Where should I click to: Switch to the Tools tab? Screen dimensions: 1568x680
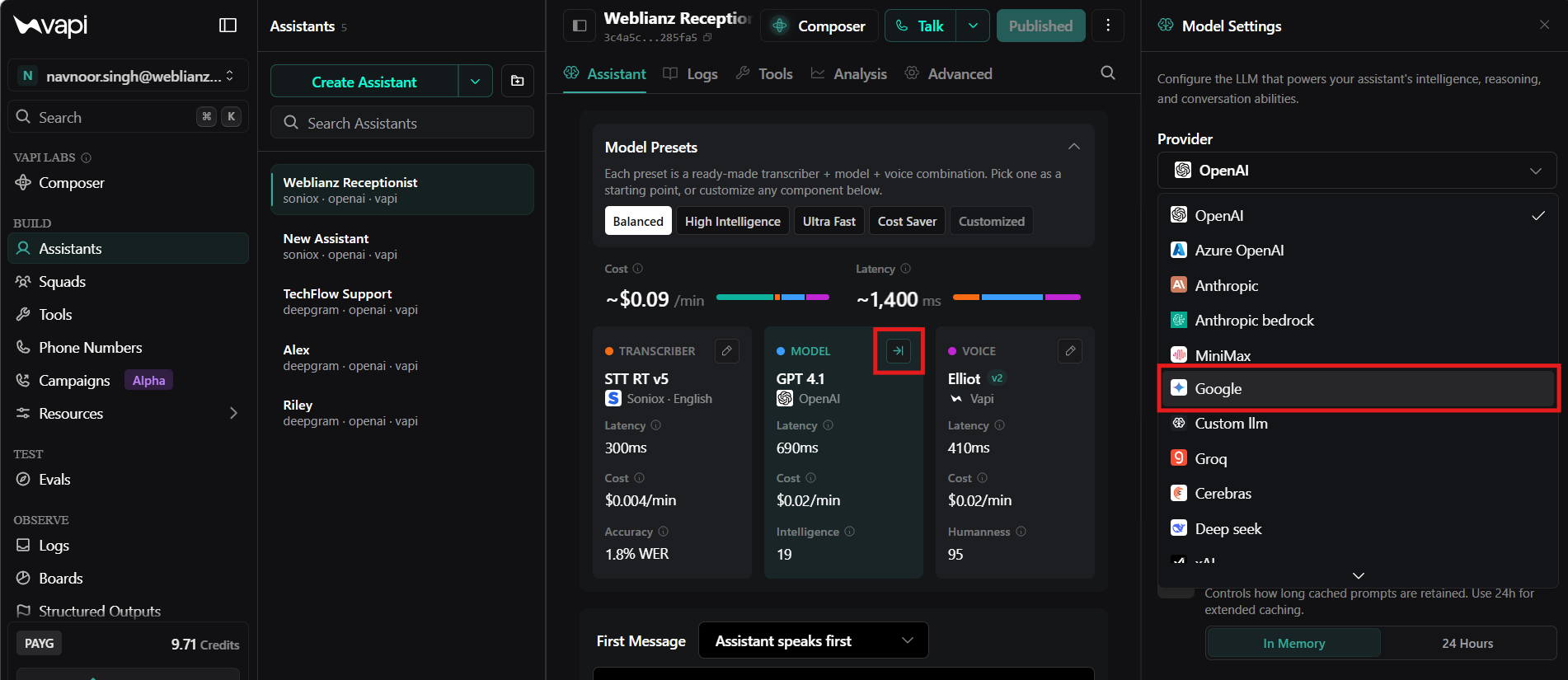point(764,73)
